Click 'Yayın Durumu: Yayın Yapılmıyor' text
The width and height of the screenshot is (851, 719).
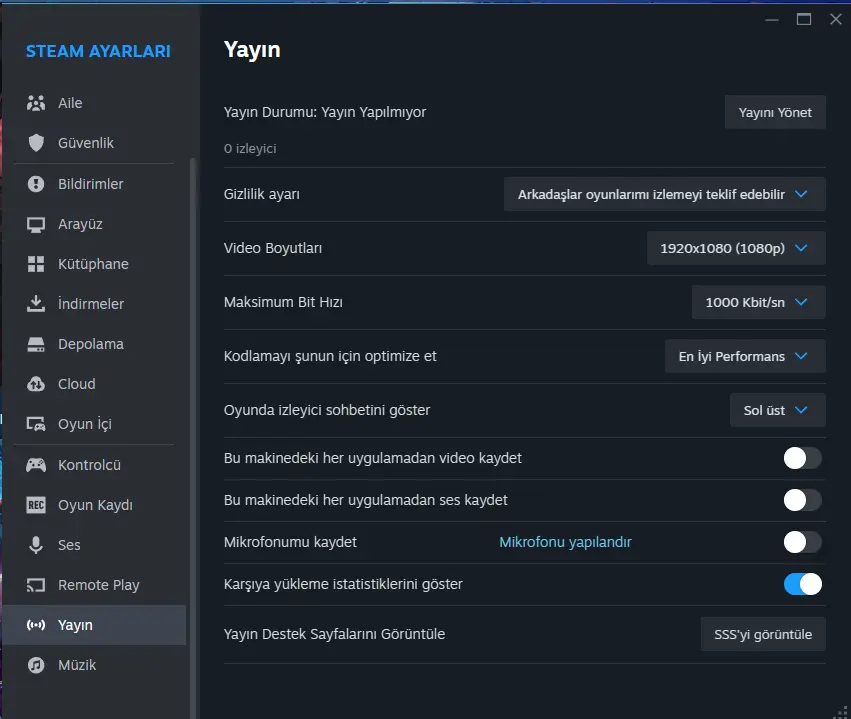(325, 112)
